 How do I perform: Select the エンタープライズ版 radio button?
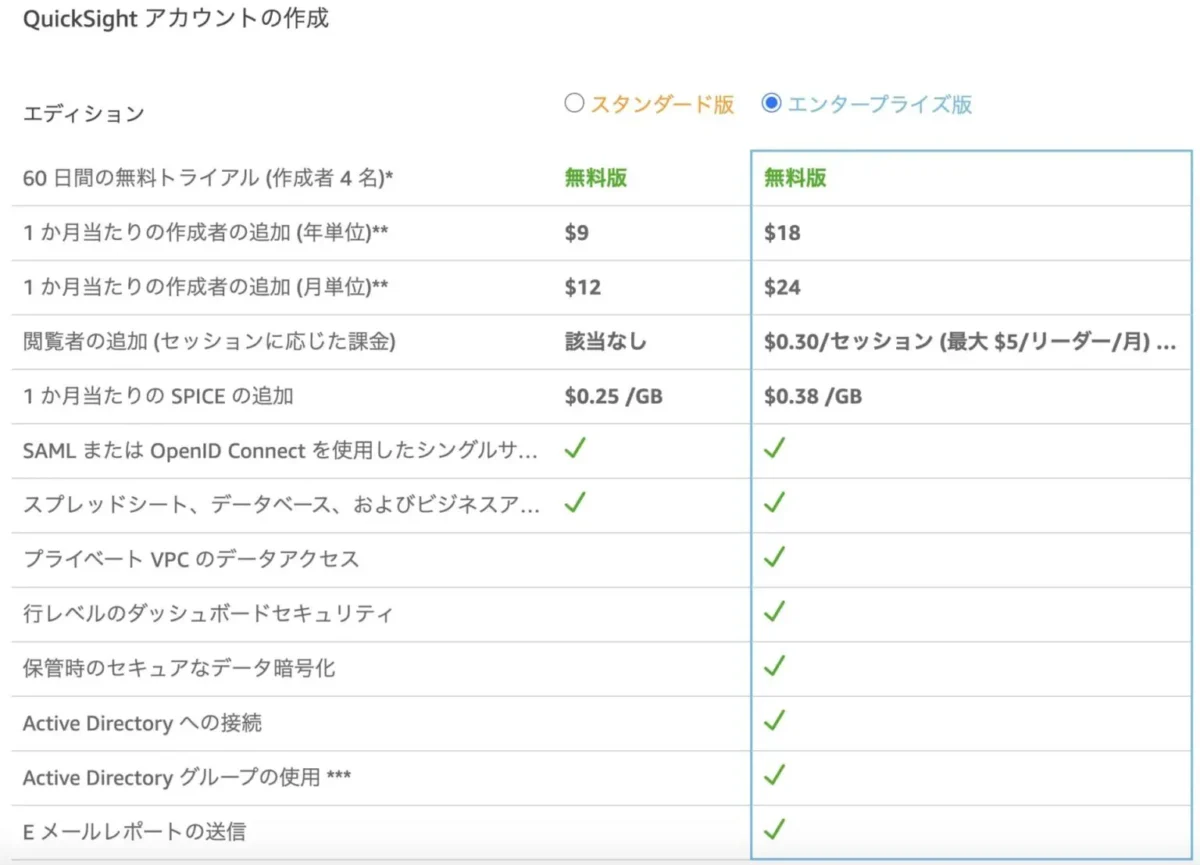[x=771, y=103]
